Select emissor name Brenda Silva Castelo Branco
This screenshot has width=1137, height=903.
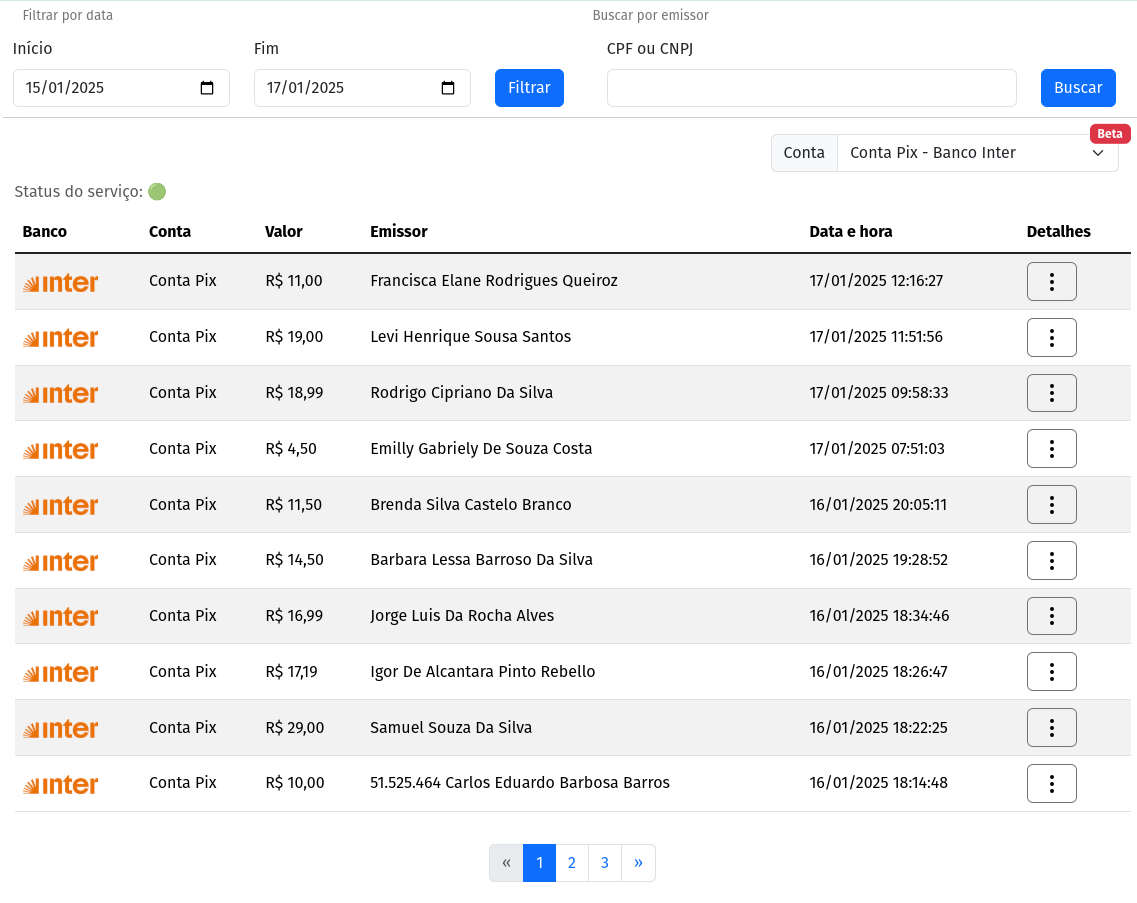click(x=471, y=504)
